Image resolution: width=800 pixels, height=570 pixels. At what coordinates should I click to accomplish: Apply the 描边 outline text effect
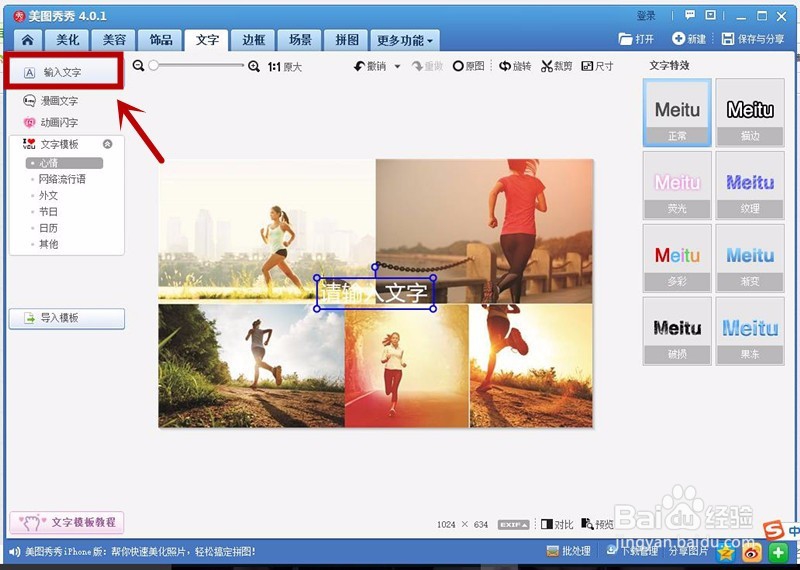(x=750, y=113)
